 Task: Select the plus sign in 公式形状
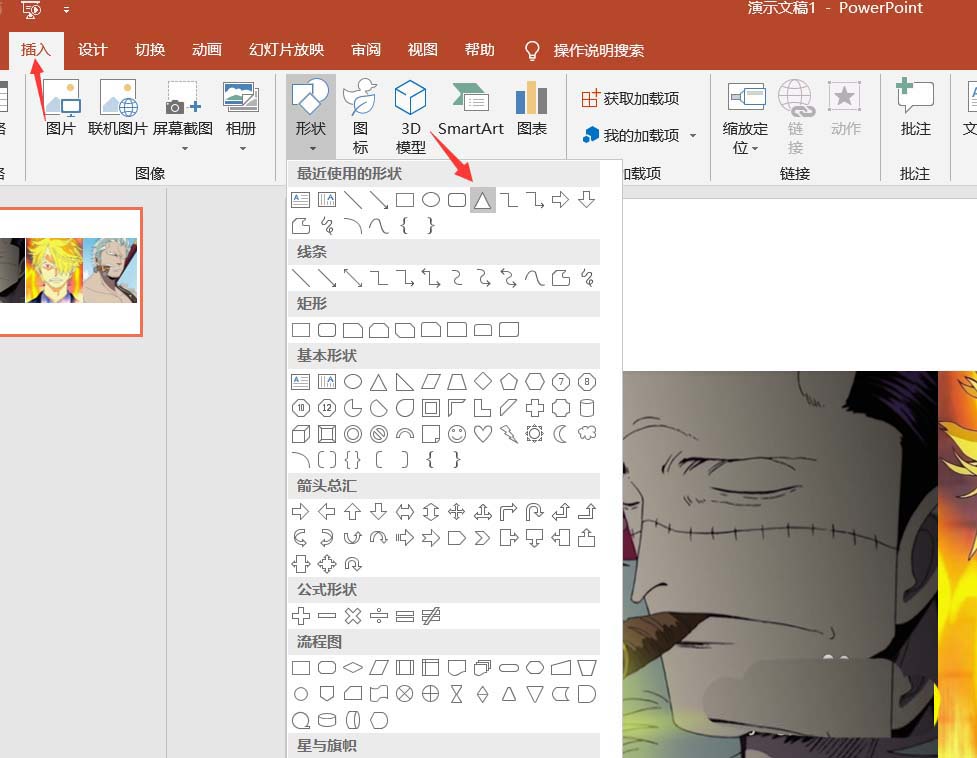[x=301, y=616]
